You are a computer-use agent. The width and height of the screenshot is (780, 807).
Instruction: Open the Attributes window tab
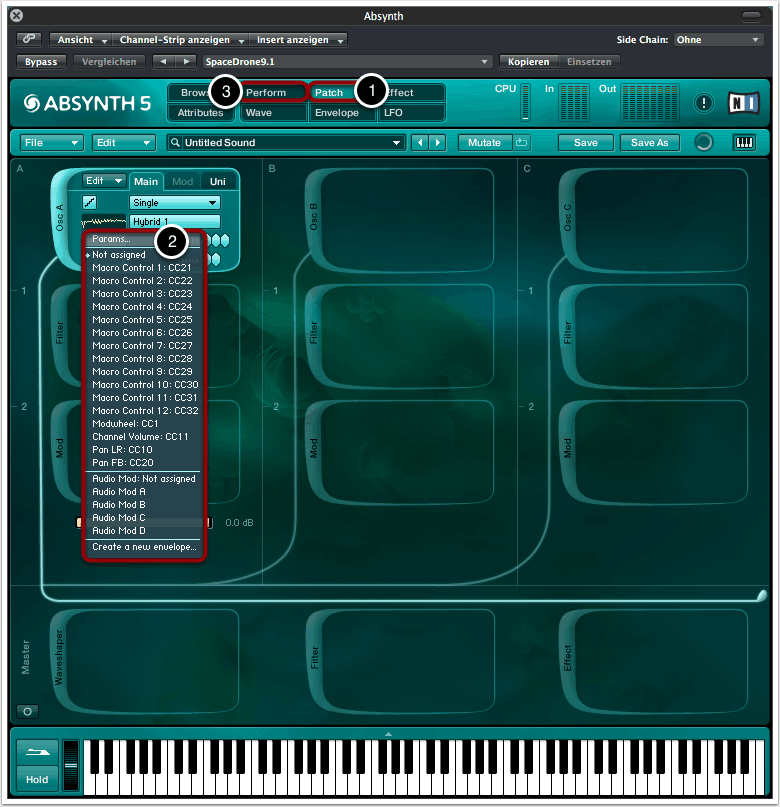tap(201, 113)
